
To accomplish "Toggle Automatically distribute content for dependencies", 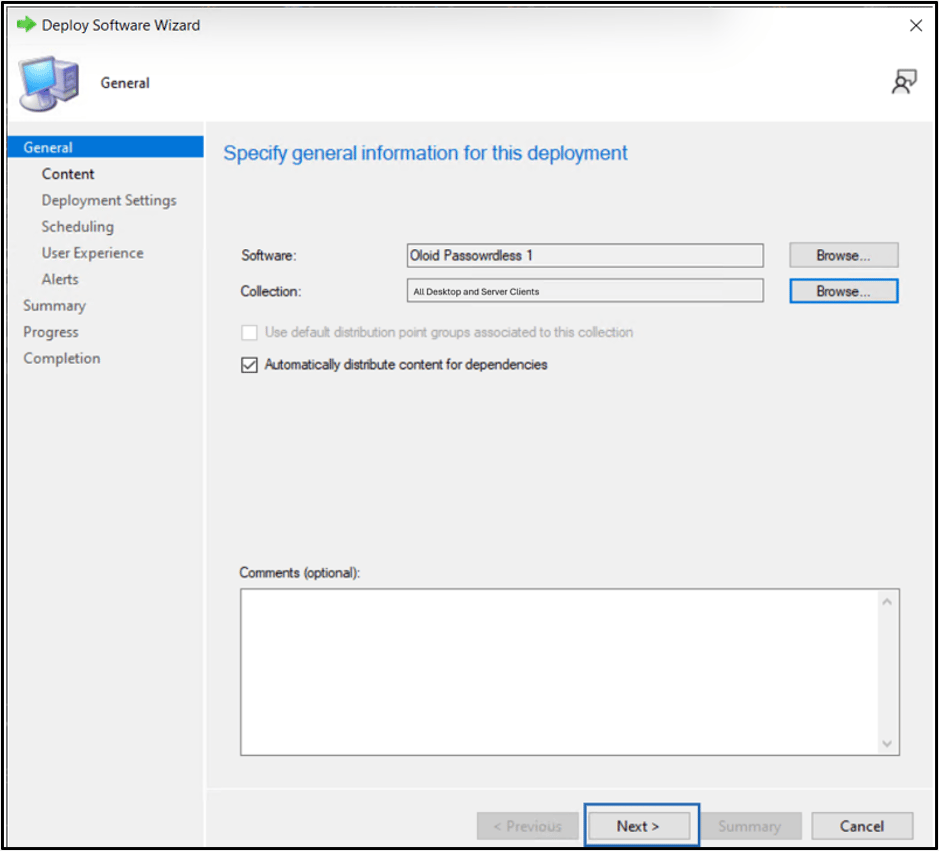I will tap(249, 365).
